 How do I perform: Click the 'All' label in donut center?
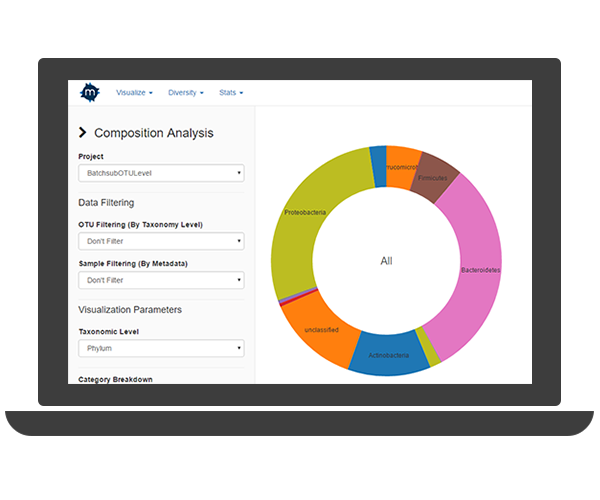click(386, 261)
